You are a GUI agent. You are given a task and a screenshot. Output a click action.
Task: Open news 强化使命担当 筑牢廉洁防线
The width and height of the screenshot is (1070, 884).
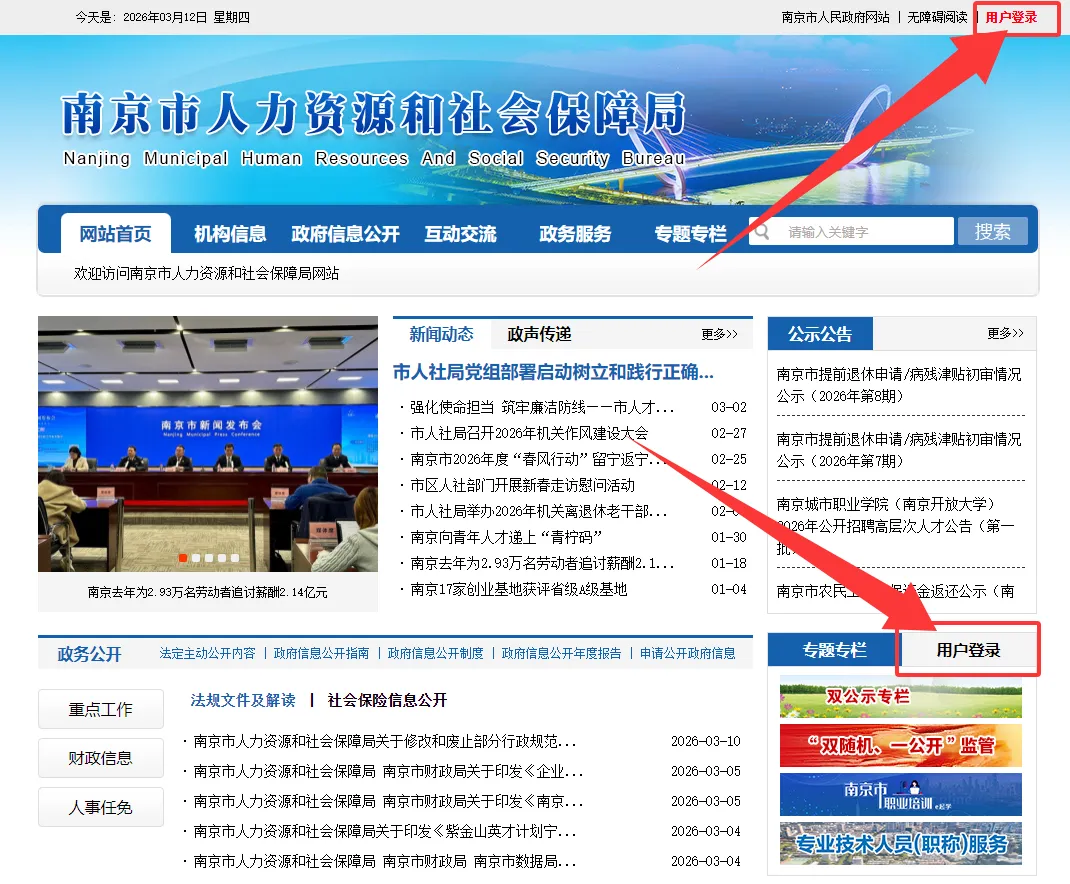tap(542, 408)
